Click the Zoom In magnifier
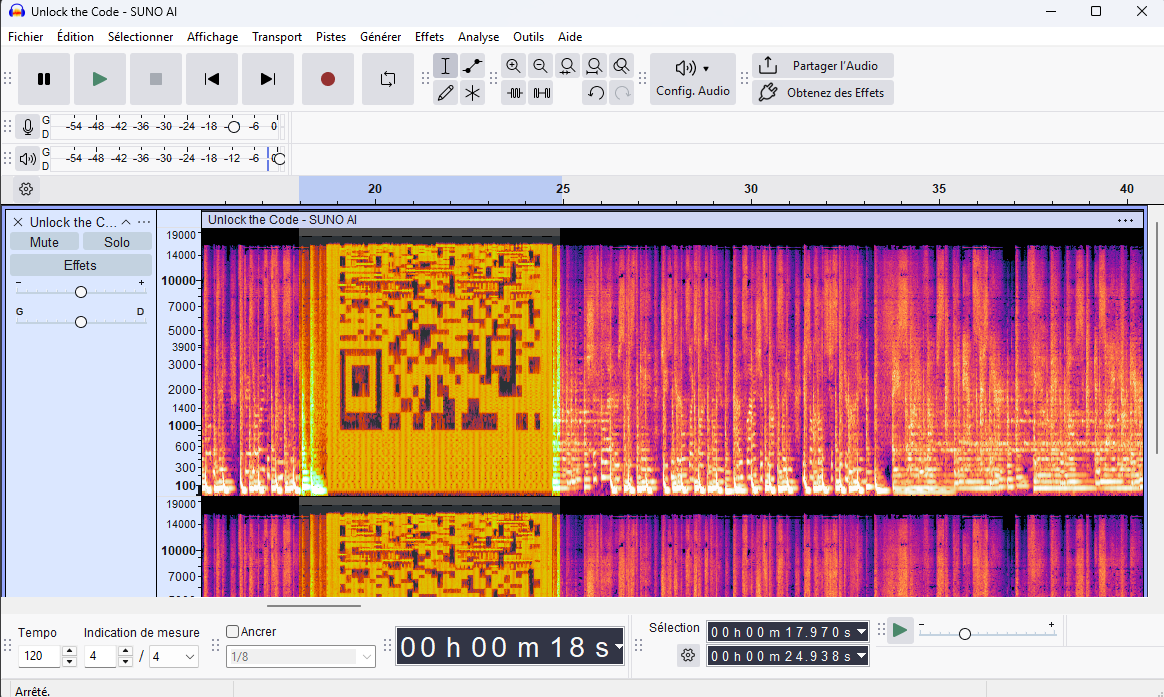This screenshot has width=1164, height=697. click(513, 66)
